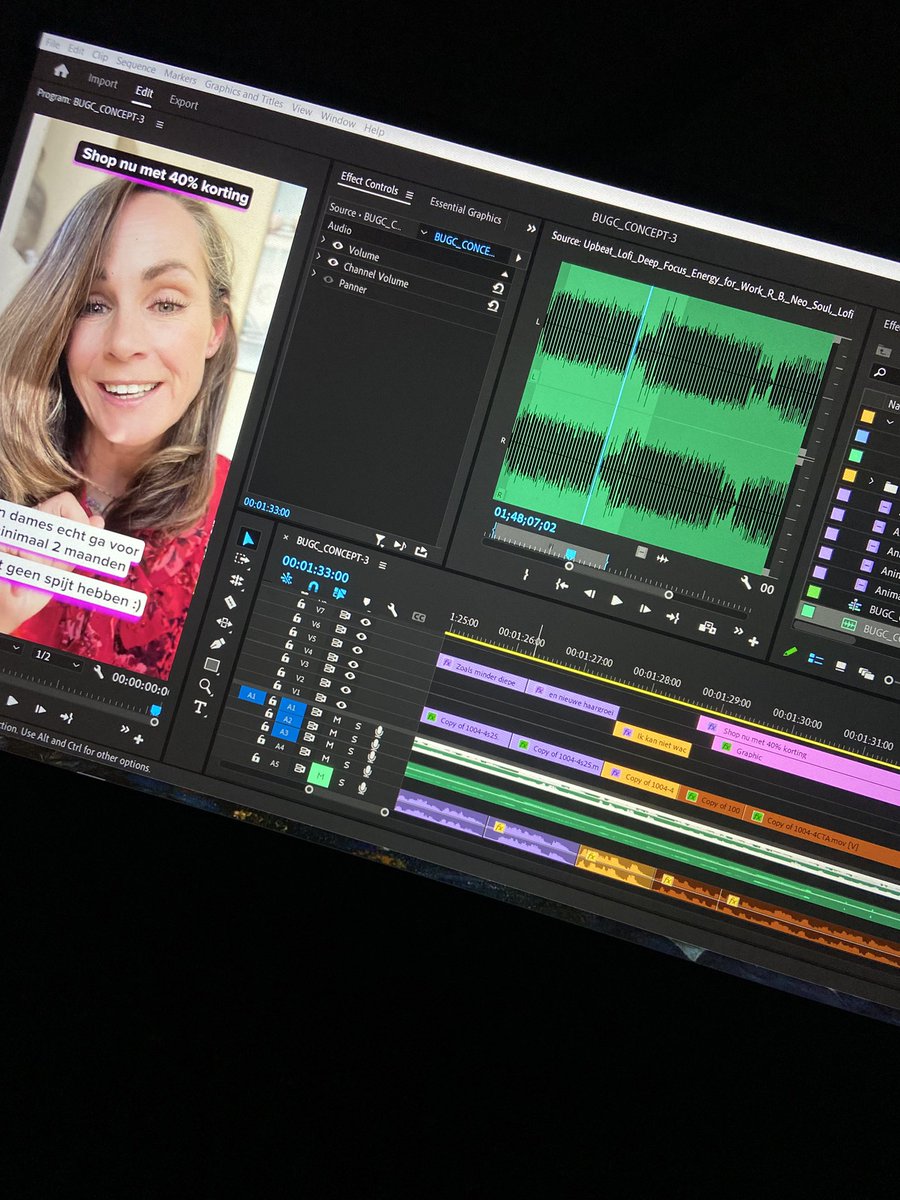Image resolution: width=900 pixels, height=1200 pixels.
Task: Toggle Linked Selection in timeline
Action: point(339,593)
